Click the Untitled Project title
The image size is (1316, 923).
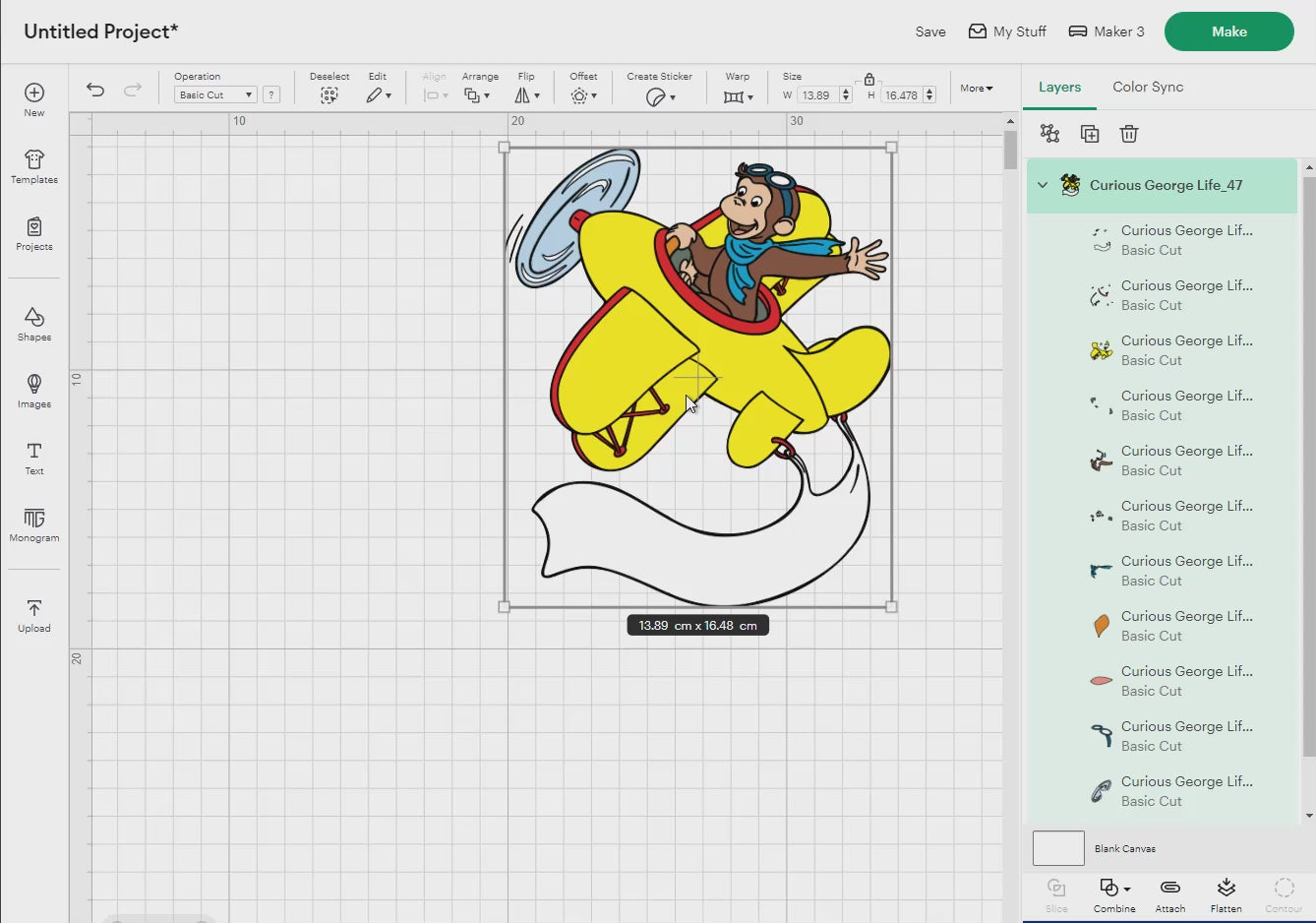point(101,31)
